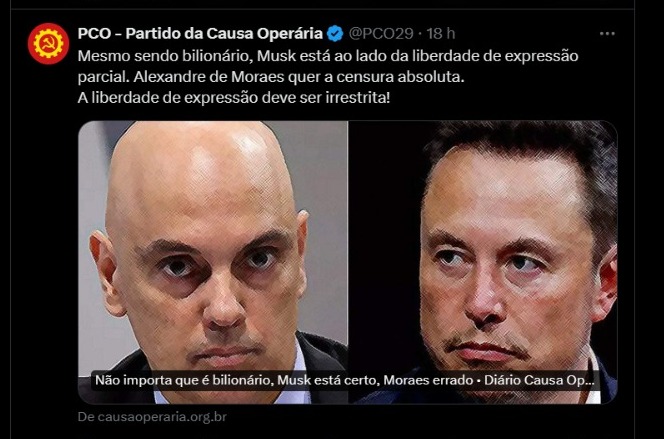Viewport: 664px width, 439px height.
Task: Click the word "parcial." in the tweet
Action: click(103, 77)
